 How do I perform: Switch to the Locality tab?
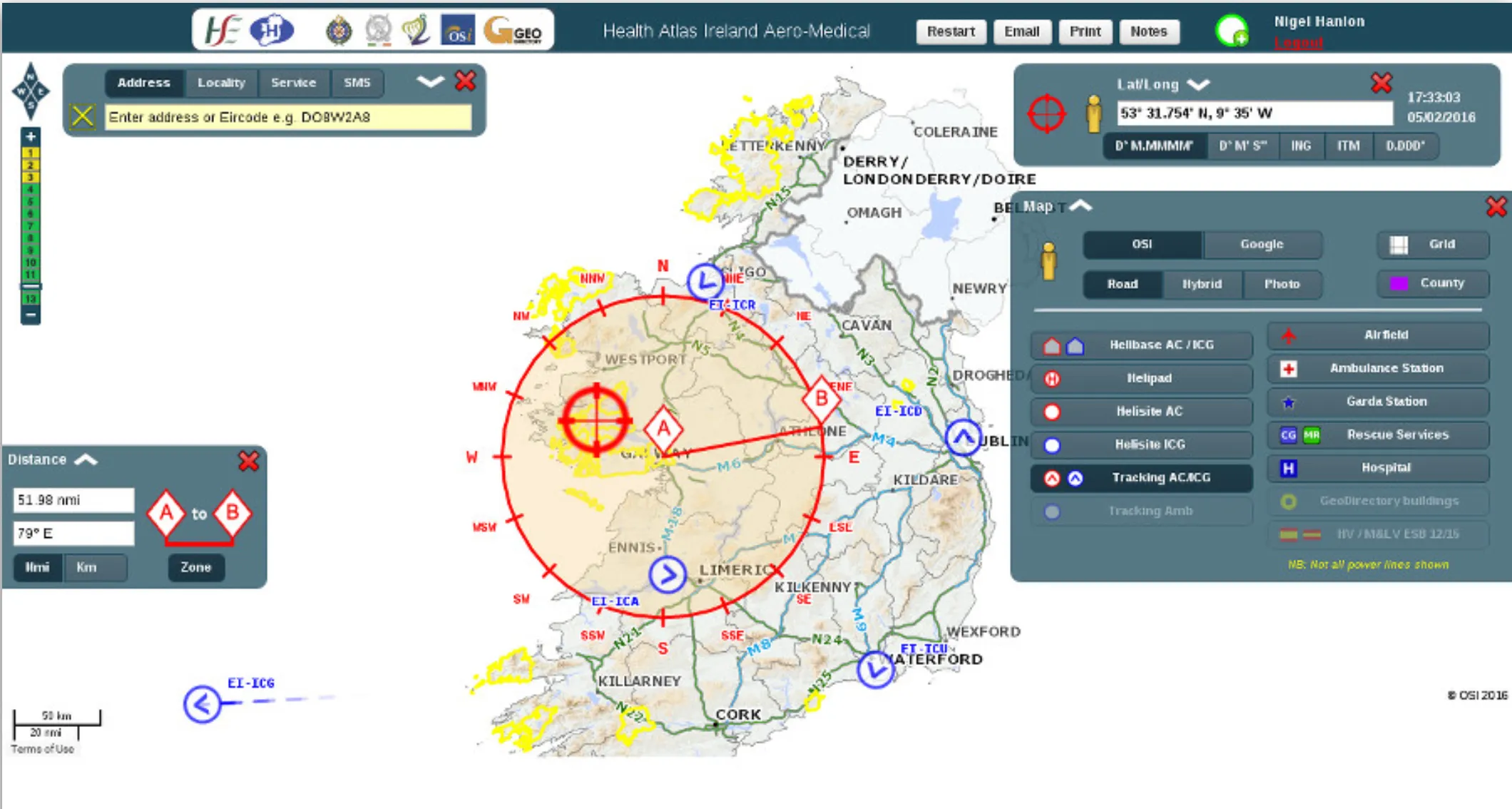click(x=221, y=83)
